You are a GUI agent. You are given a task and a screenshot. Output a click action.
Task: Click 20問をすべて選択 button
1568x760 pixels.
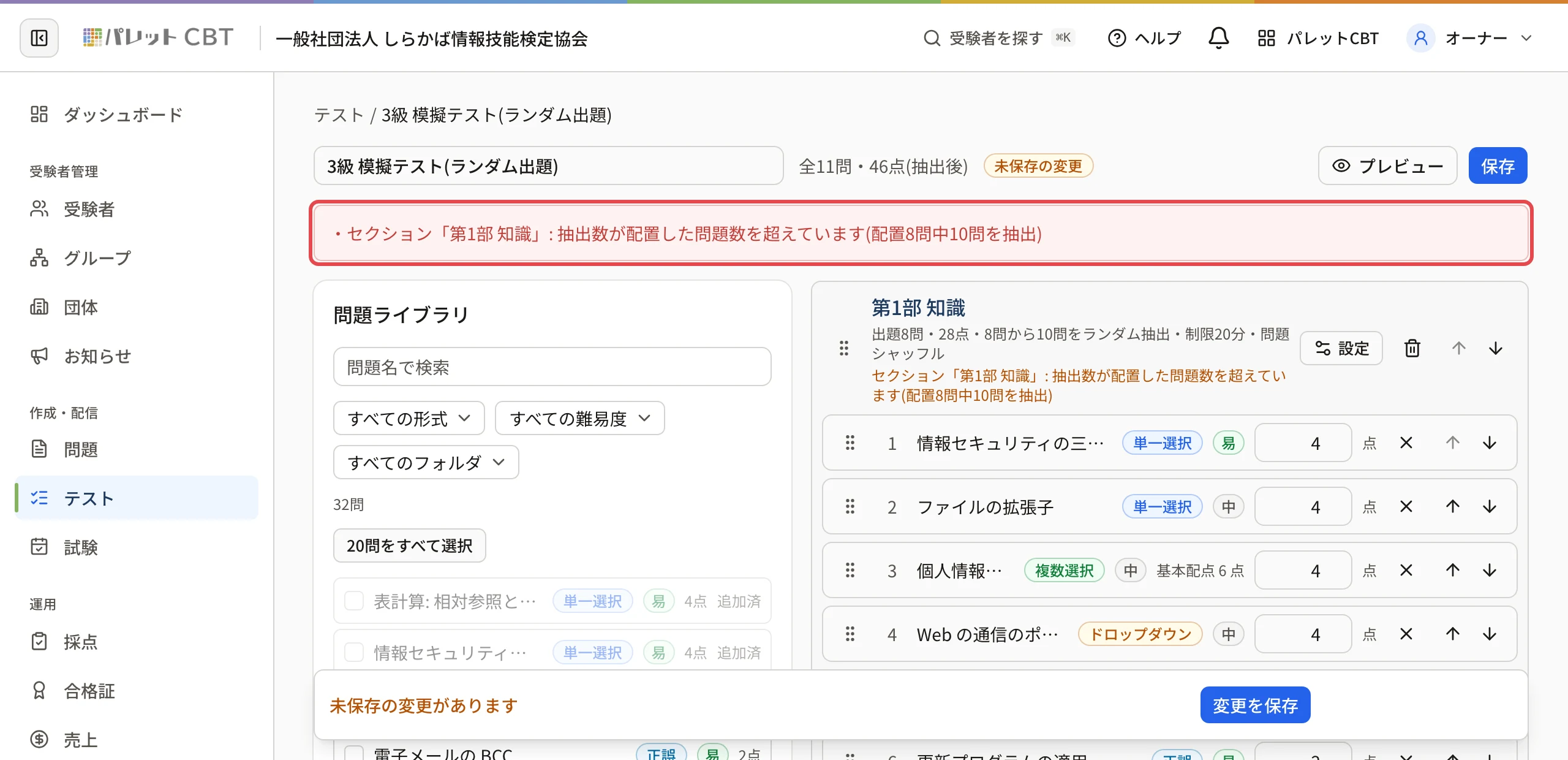pos(409,545)
